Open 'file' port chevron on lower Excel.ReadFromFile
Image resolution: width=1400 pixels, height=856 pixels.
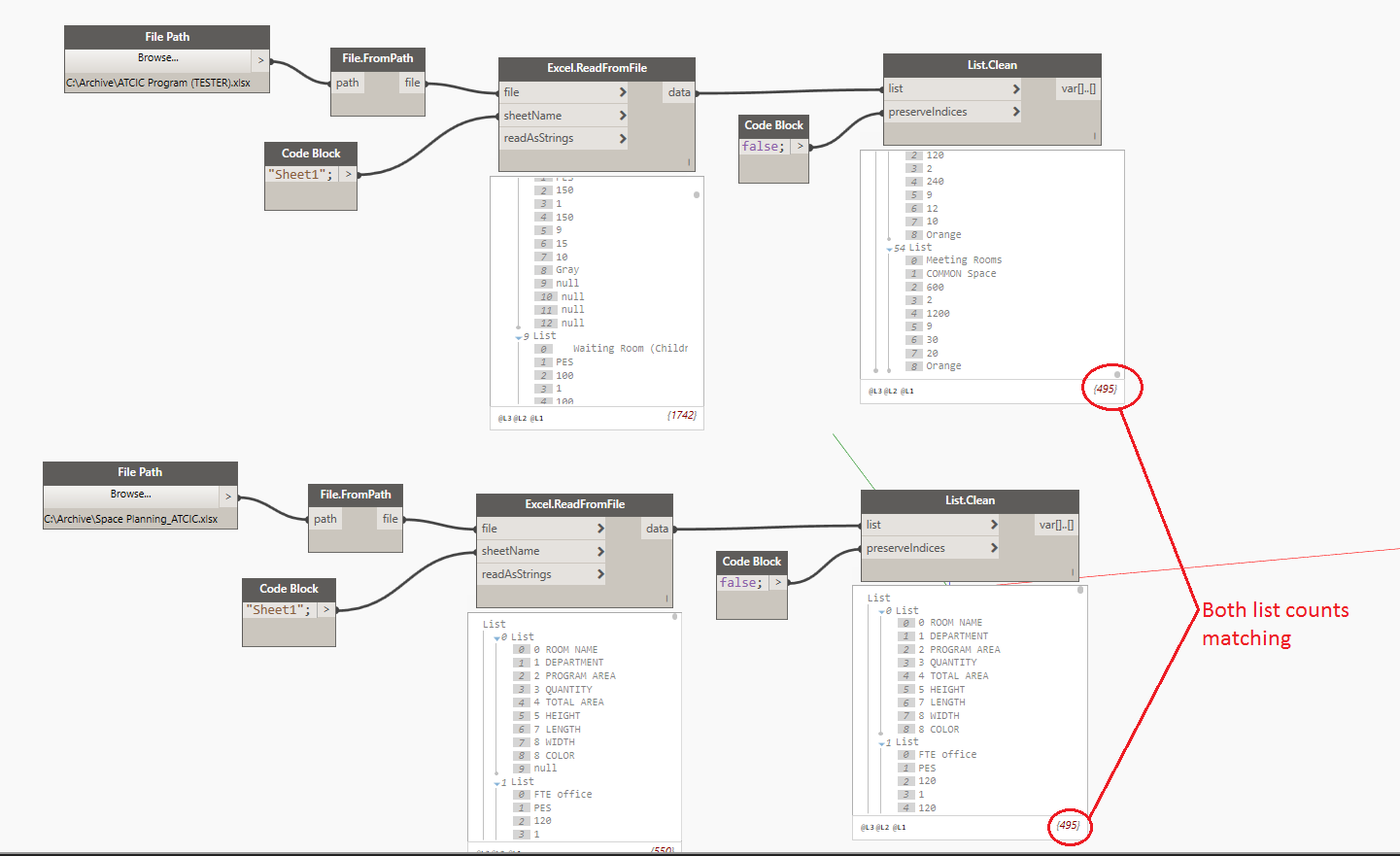[600, 529]
